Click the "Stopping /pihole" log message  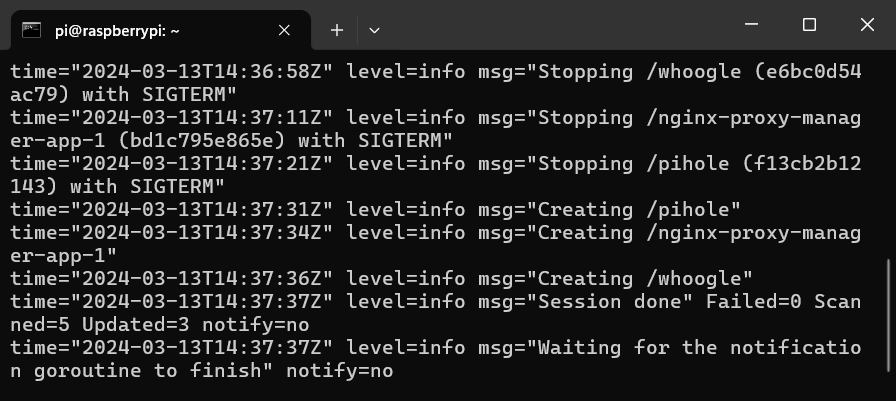click(633, 164)
